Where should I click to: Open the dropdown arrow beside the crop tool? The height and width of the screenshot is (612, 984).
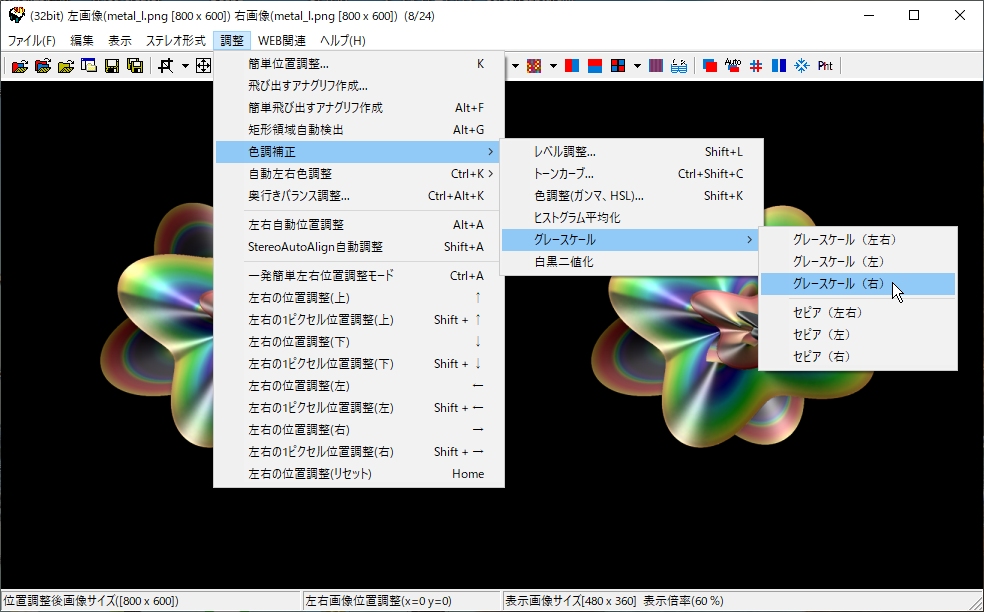click(185, 66)
